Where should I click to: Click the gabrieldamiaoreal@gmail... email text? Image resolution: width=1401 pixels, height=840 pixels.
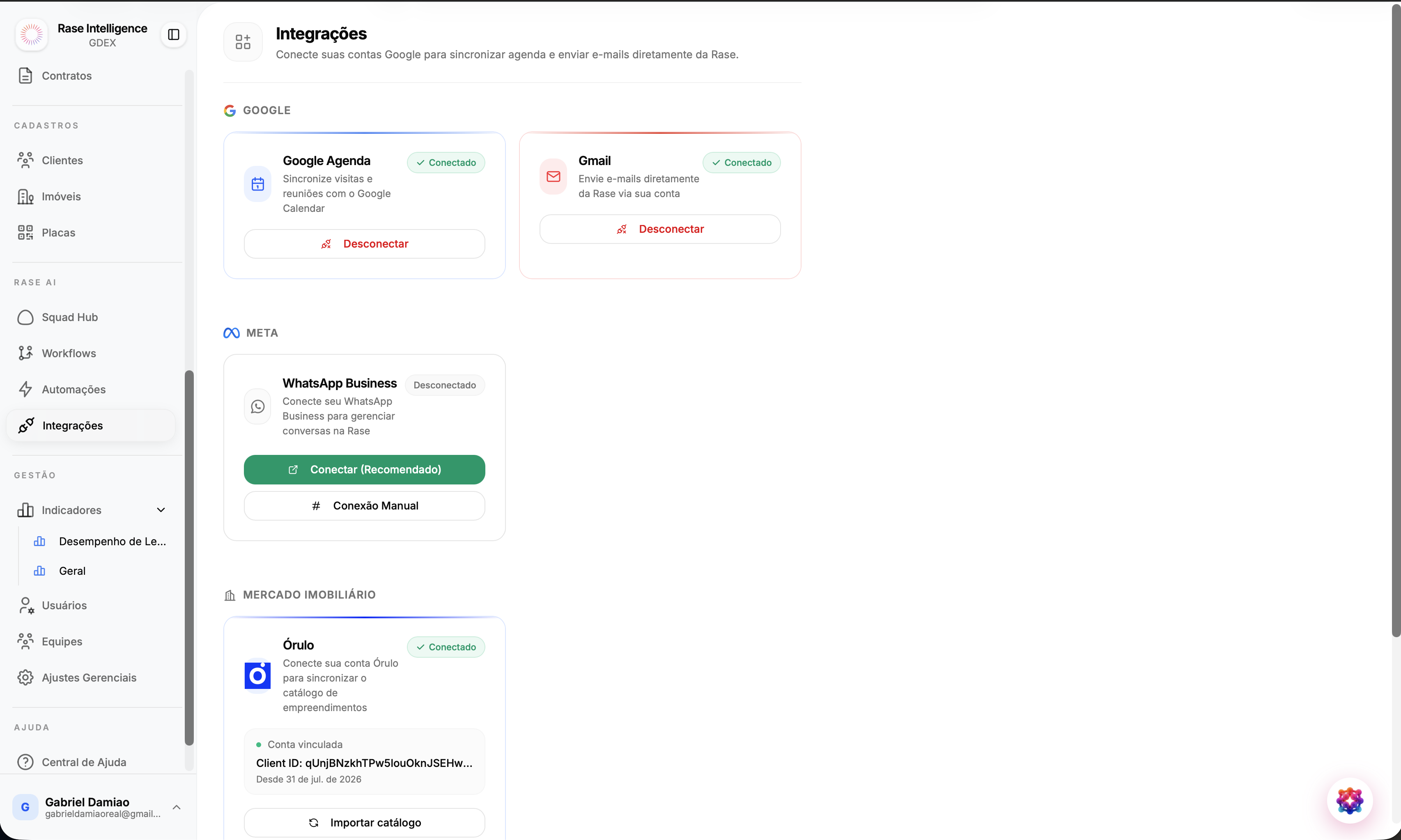coord(103,814)
